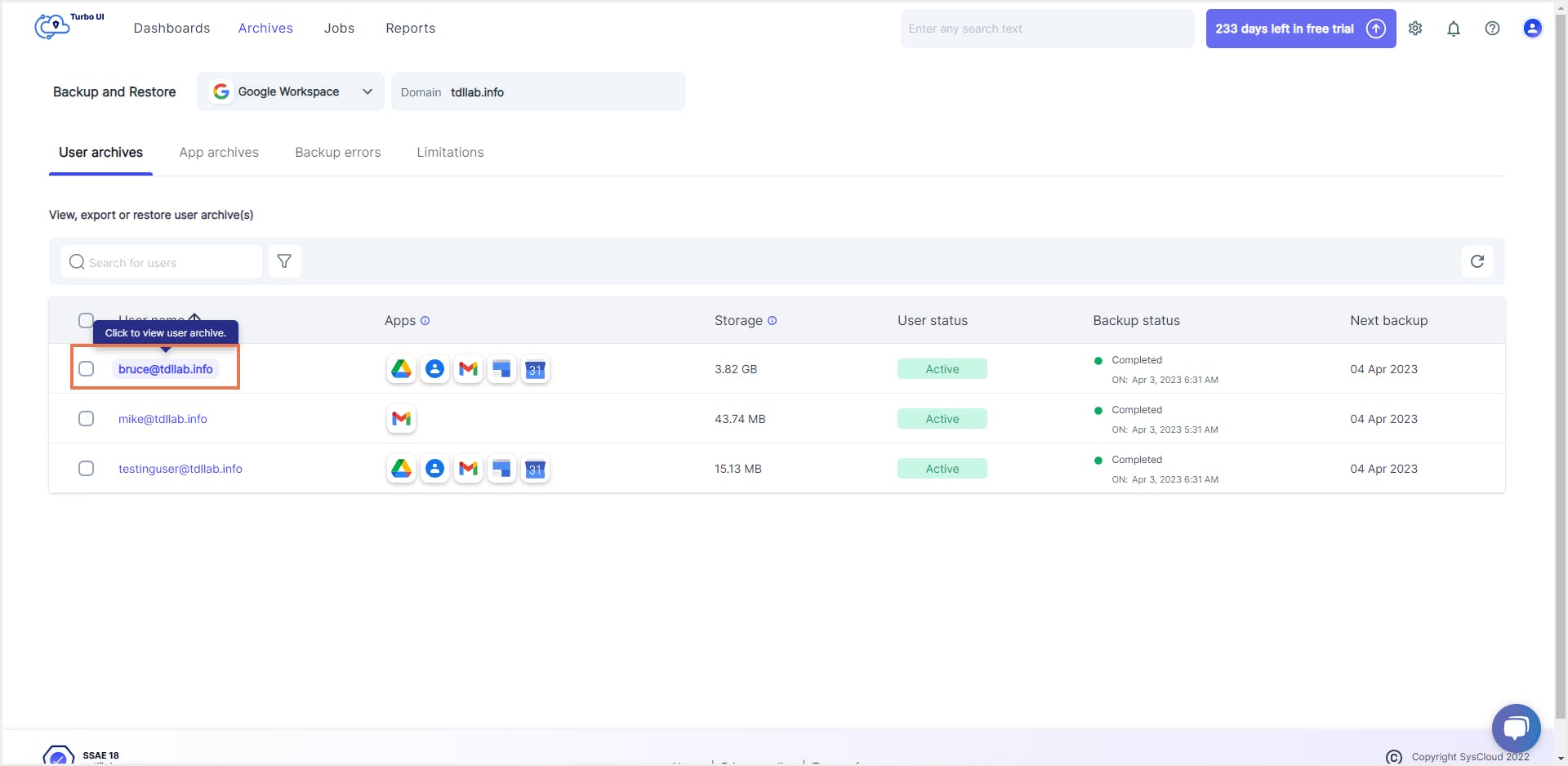The width and height of the screenshot is (1568, 766).
Task: Click the 43.74 MB storage value
Action: 740,419
